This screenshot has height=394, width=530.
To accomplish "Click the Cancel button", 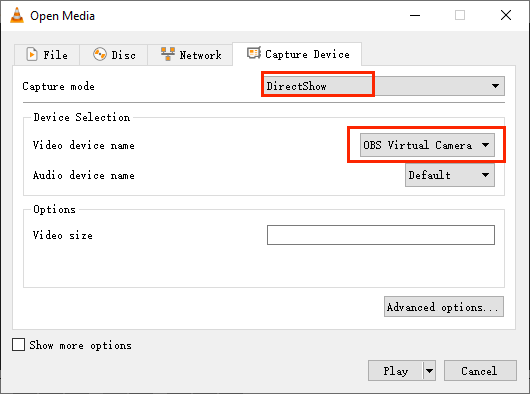I will click(x=480, y=371).
